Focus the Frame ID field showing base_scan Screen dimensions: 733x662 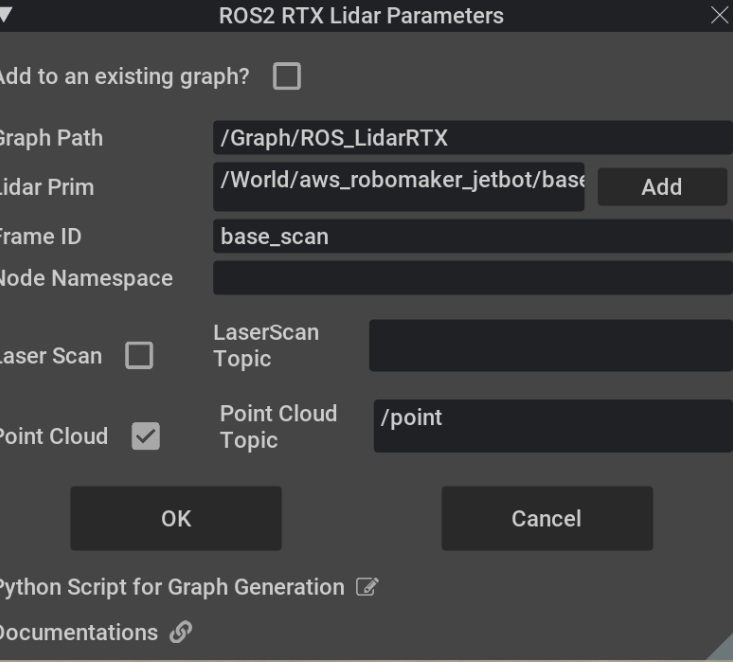(473, 236)
